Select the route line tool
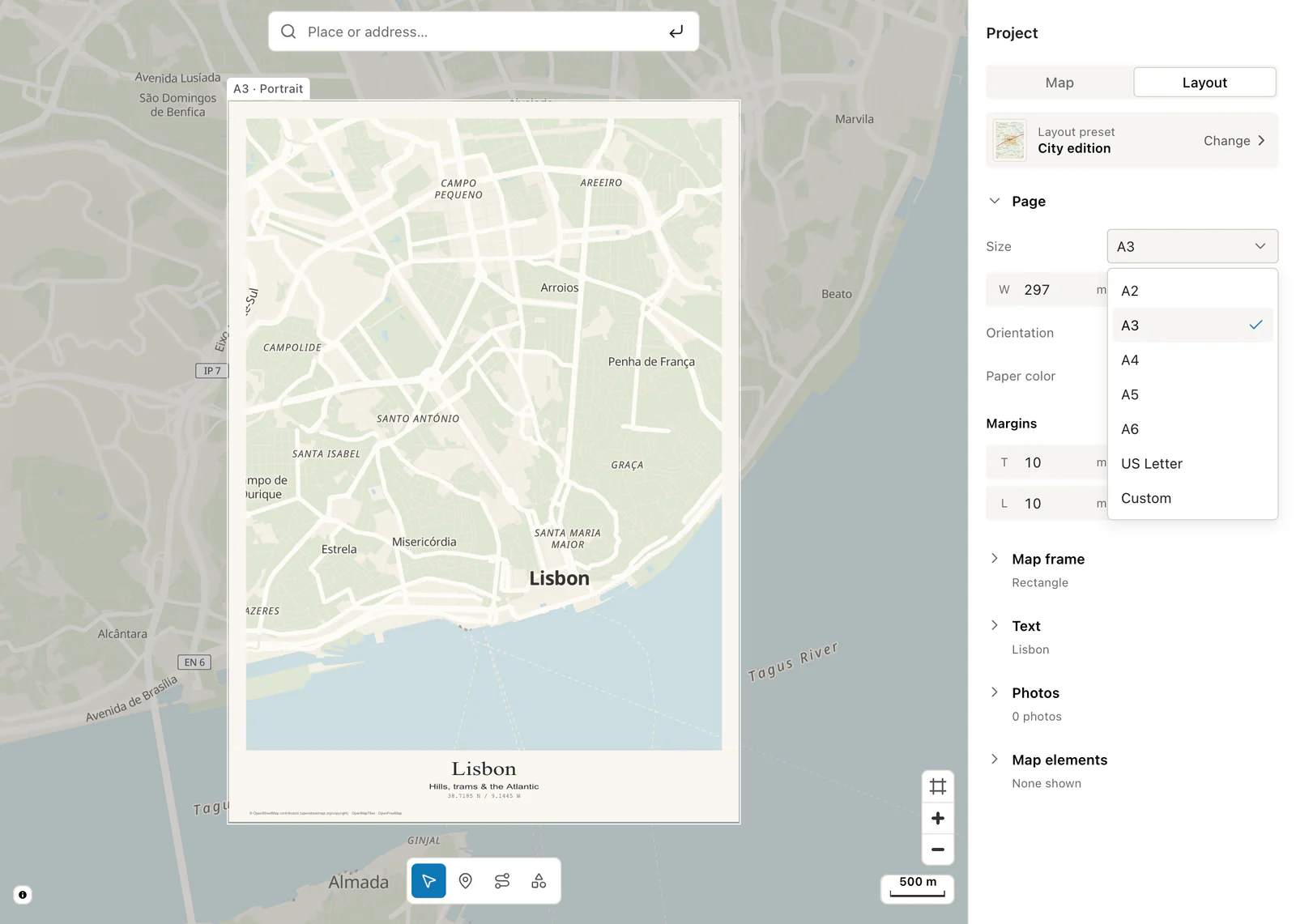 (x=502, y=881)
